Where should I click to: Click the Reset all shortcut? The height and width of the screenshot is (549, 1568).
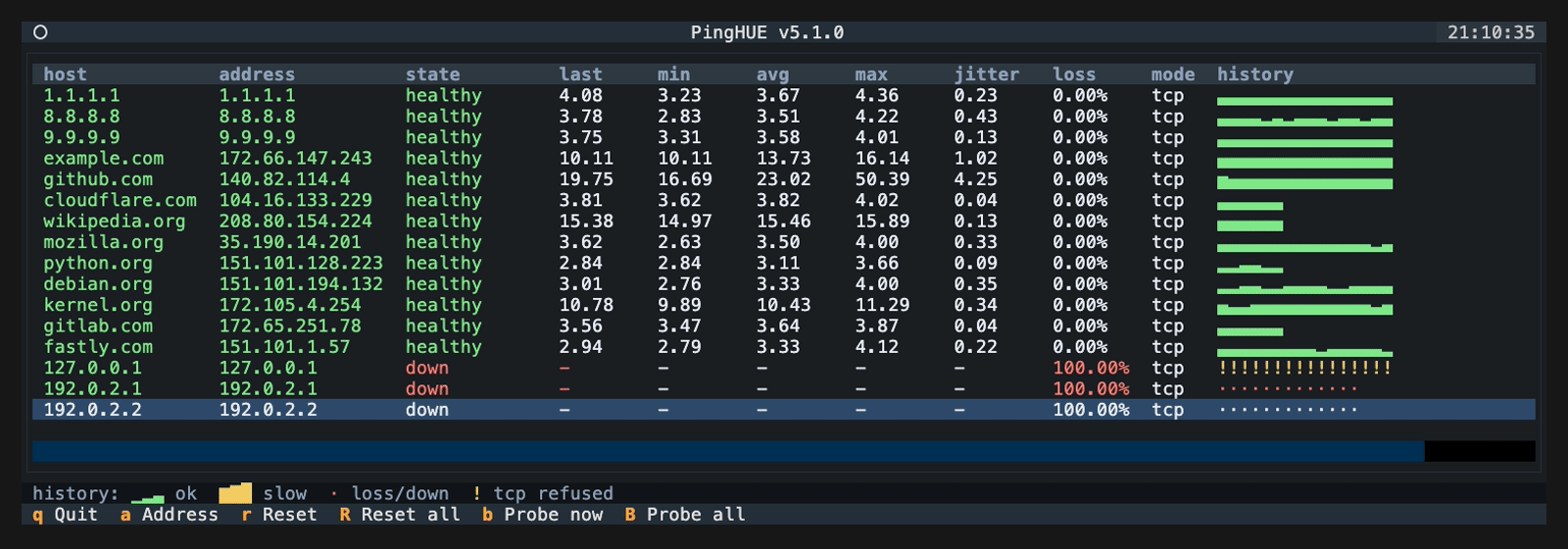pos(400,515)
